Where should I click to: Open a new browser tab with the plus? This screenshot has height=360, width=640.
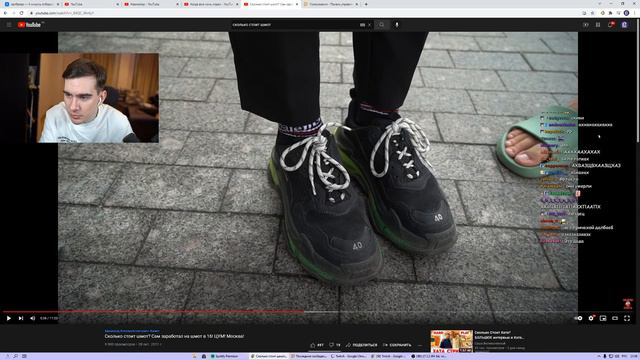pyautogui.click(x=366, y=4)
